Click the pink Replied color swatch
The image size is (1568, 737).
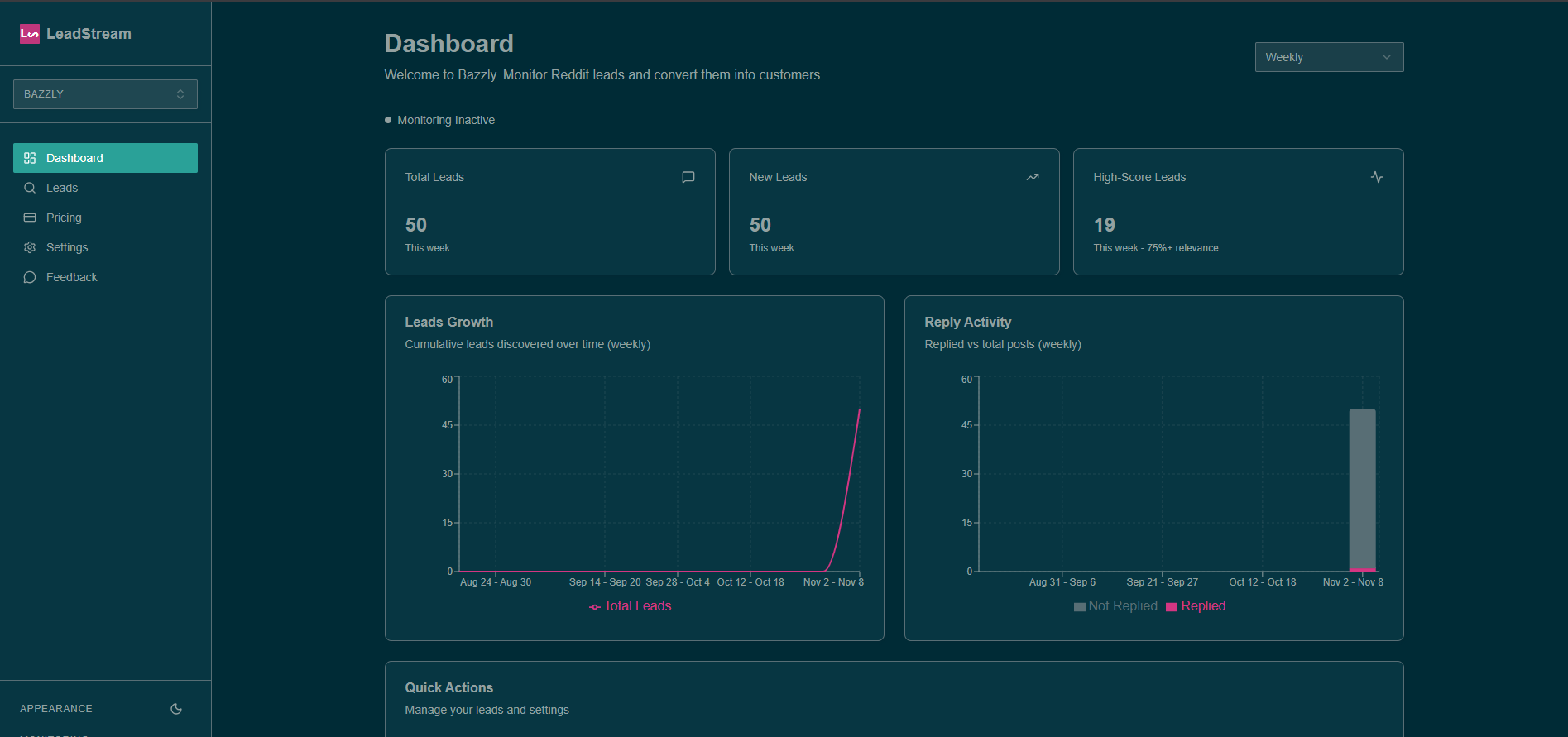[1172, 607]
